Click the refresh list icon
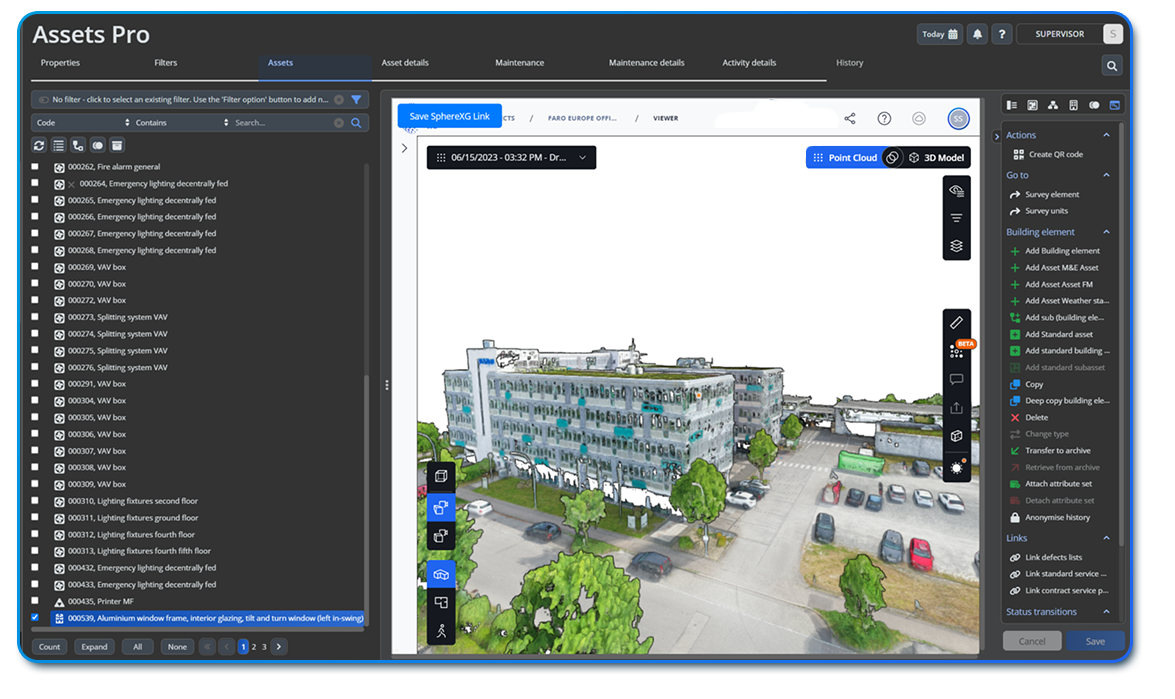 click(x=39, y=145)
